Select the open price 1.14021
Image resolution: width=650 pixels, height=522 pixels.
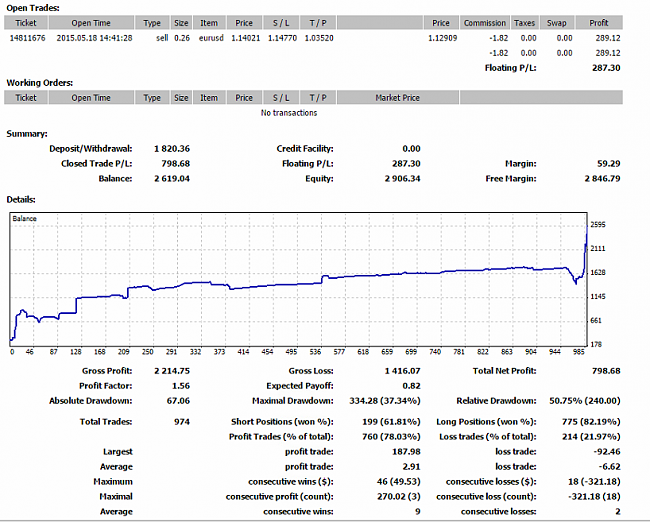[245, 38]
